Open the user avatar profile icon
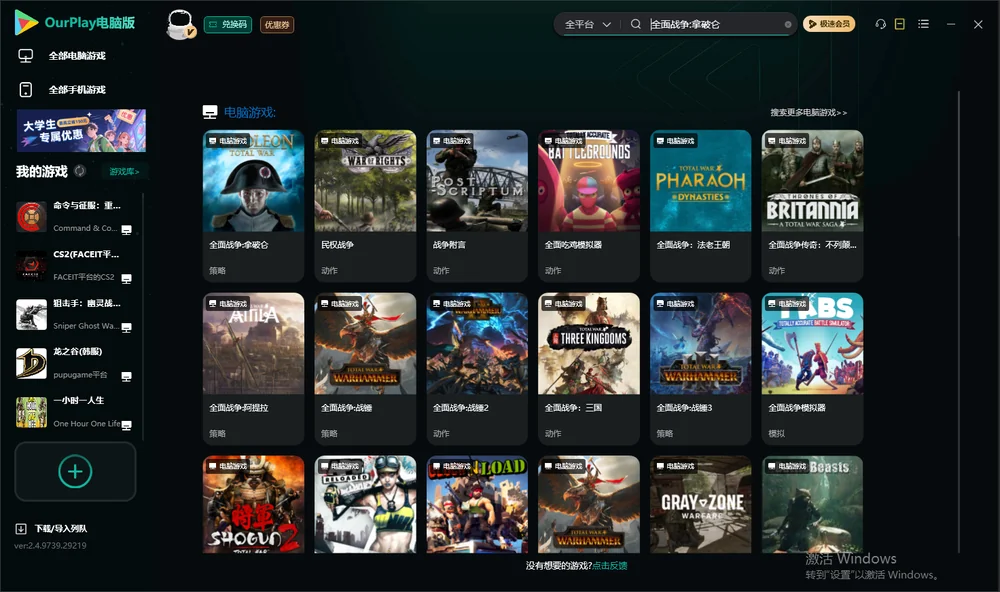The width and height of the screenshot is (1000, 592). click(180, 24)
